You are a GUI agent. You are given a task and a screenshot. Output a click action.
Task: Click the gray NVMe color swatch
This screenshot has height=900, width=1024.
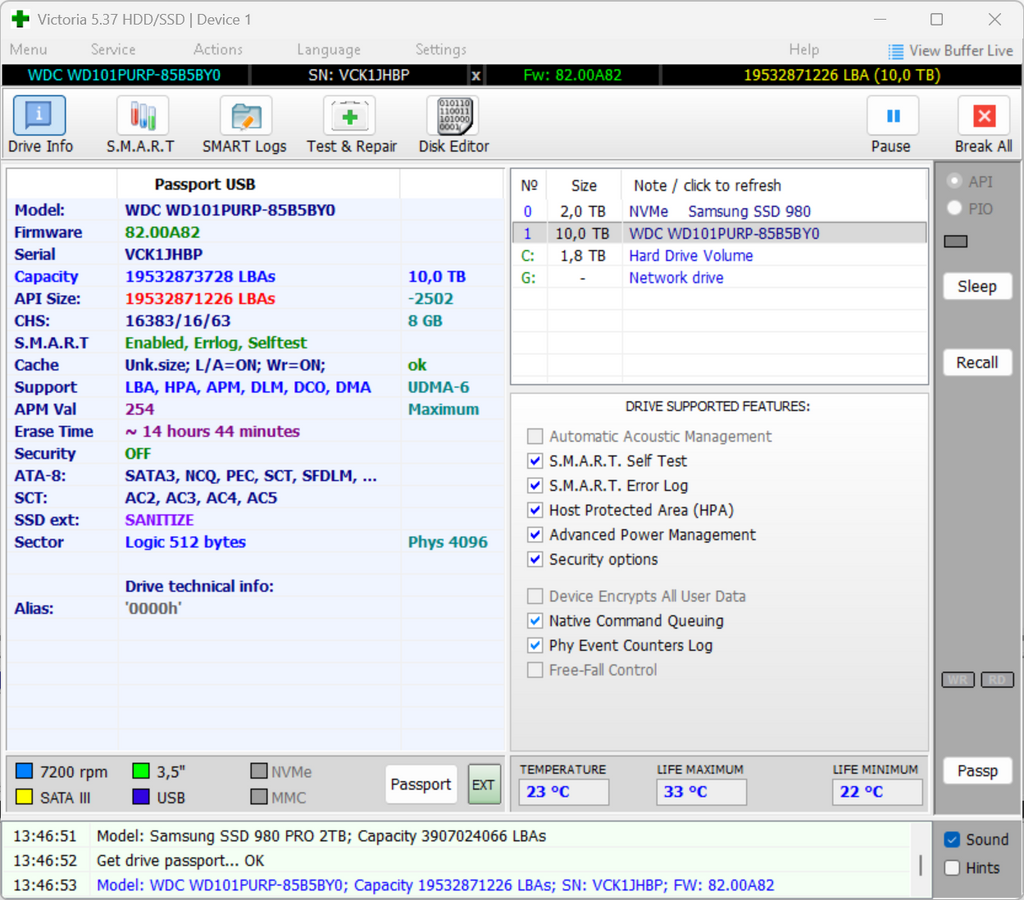click(259, 771)
